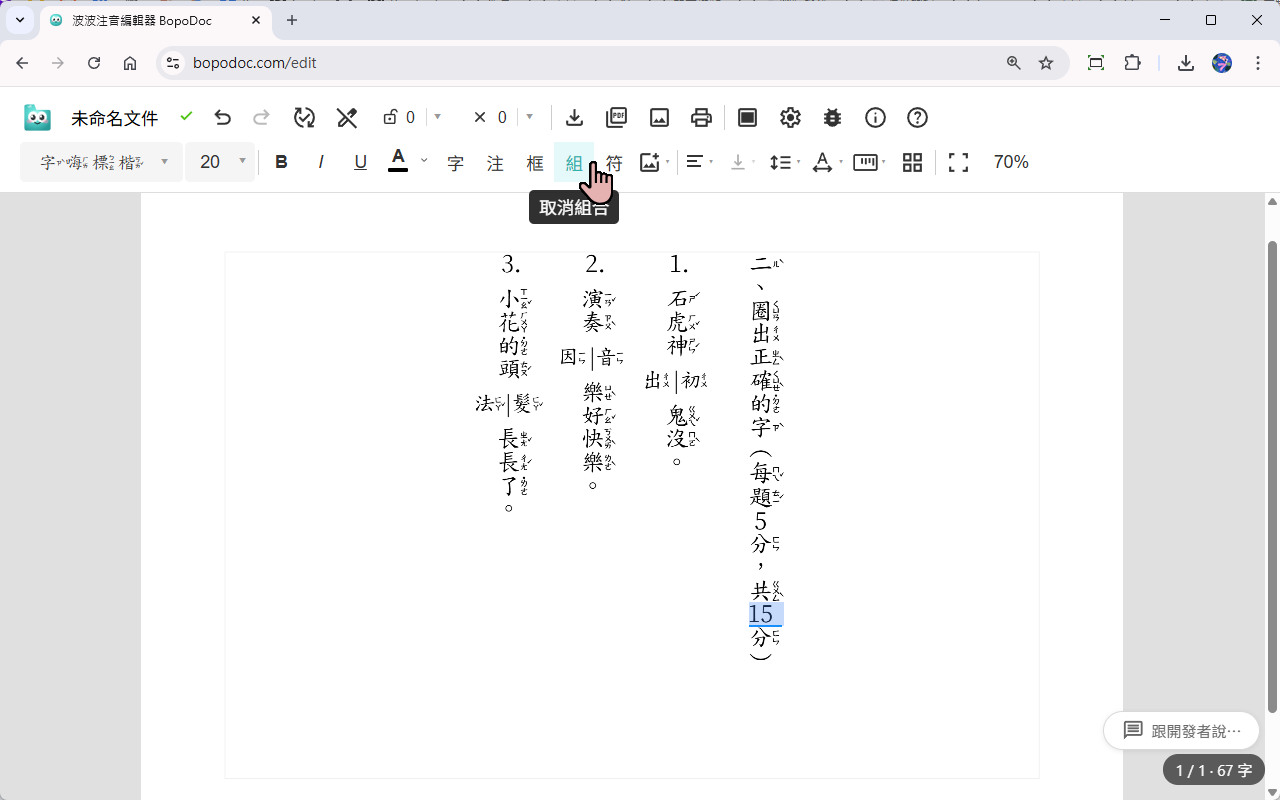Open the settings gear
This screenshot has height=800, width=1280.
tap(790, 117)
